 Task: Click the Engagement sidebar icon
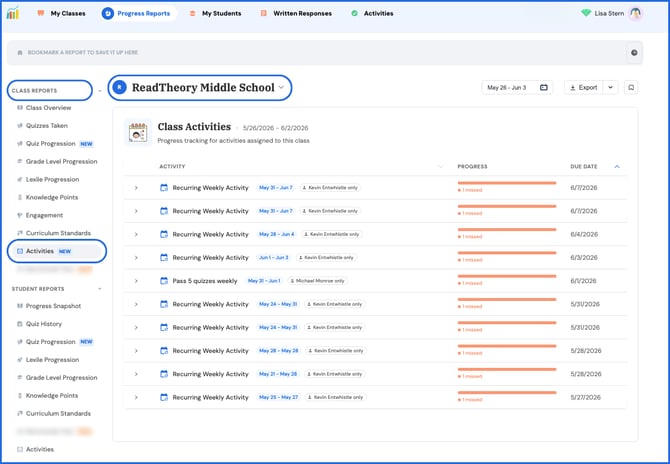coord(20,215)
